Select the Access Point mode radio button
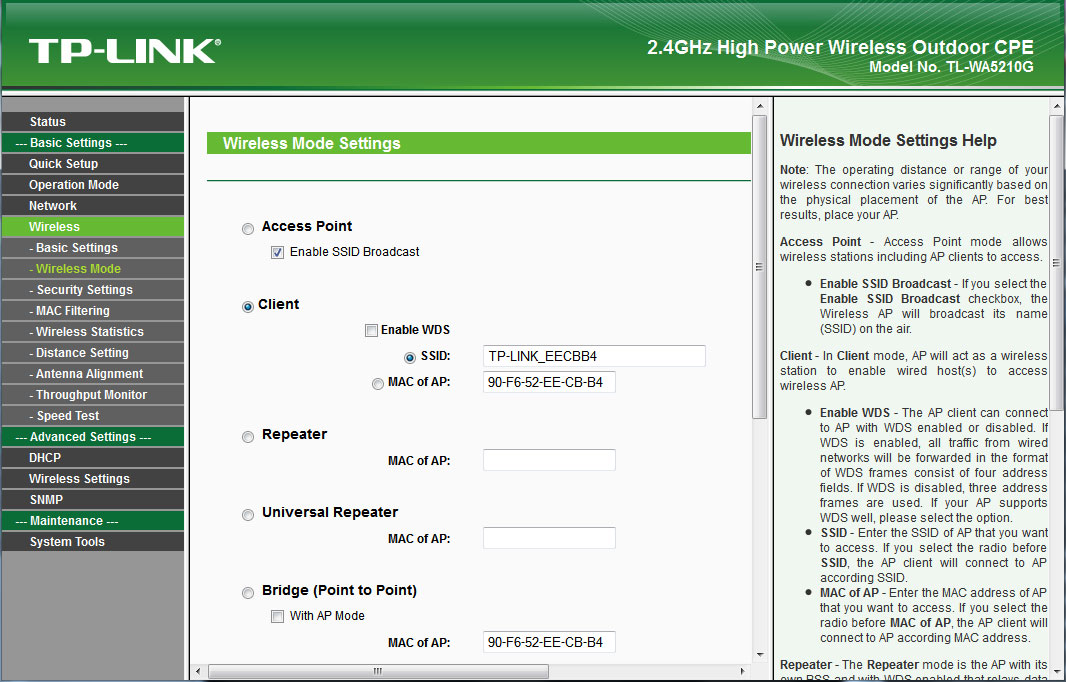1066x682 pixels. coord(247,228)
